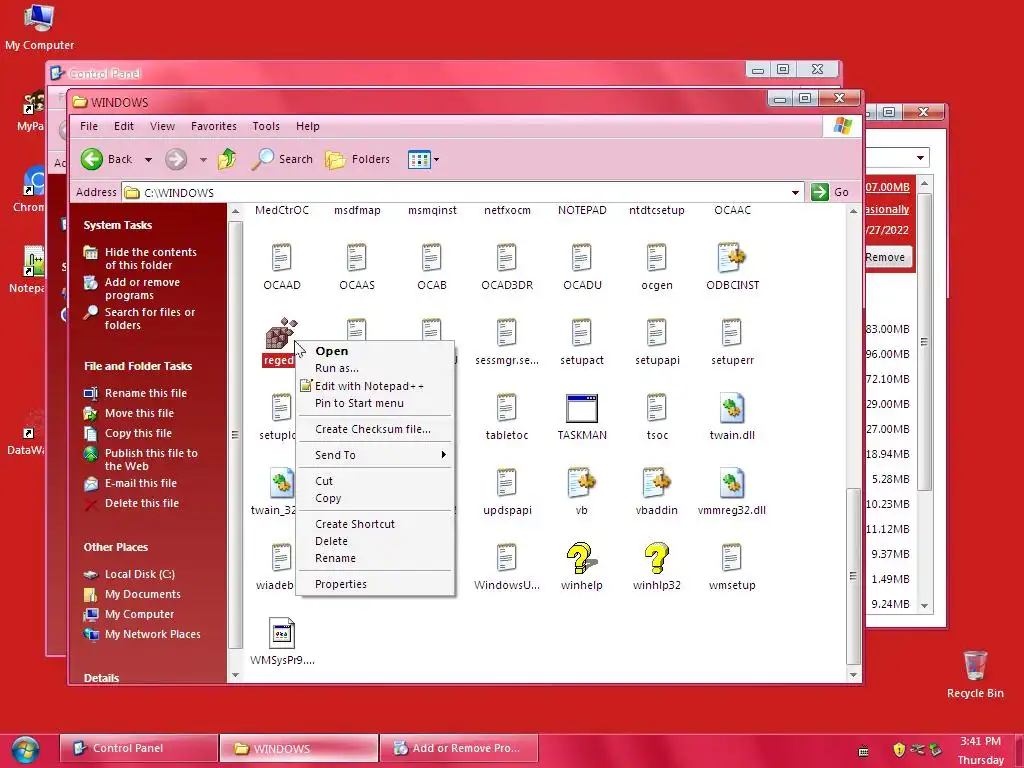Choose Open from the context menu
Image resolution: width=1024 pixels, height=768 pixels.
coord(375,351)
